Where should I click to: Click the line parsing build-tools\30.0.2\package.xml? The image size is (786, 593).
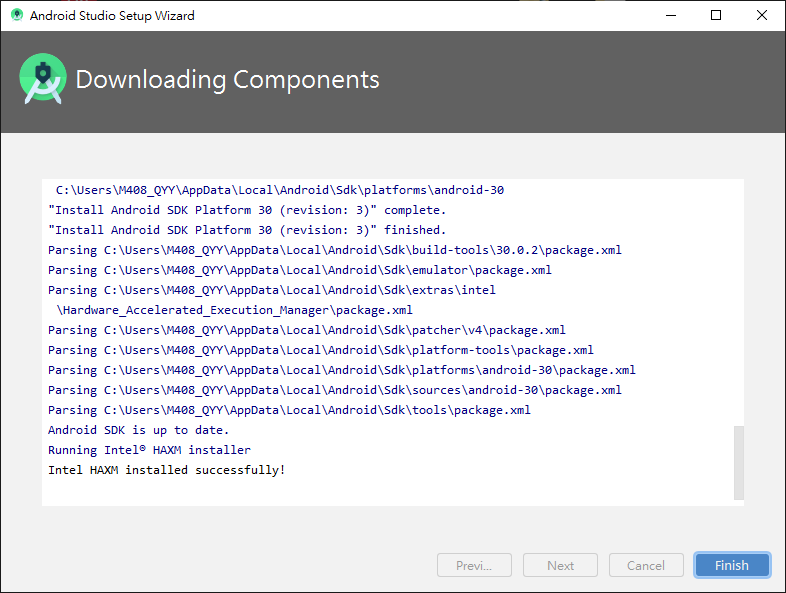pyautogui.click(x=335, y=250)
